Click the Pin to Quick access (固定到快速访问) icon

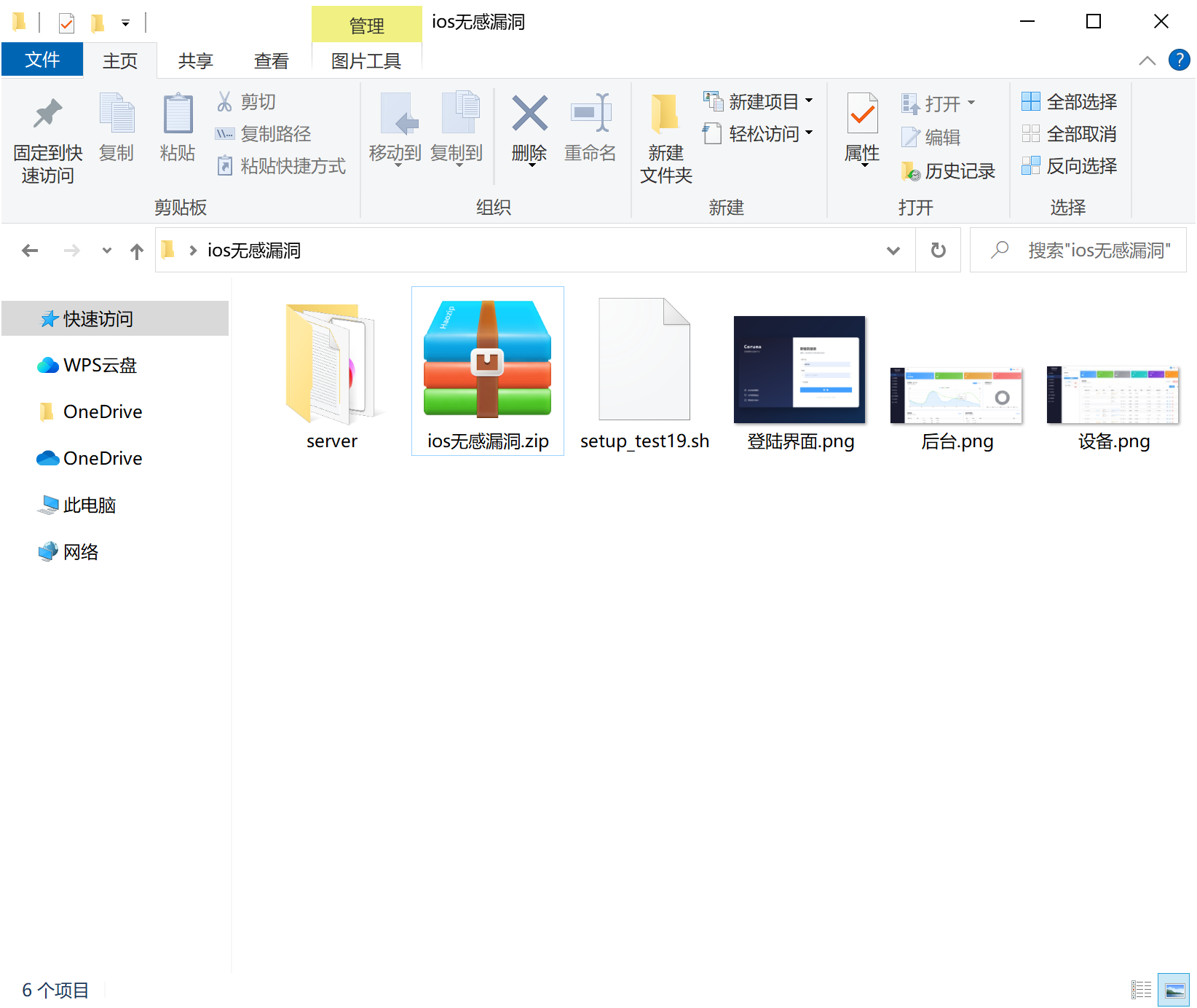tap(48, 114)
